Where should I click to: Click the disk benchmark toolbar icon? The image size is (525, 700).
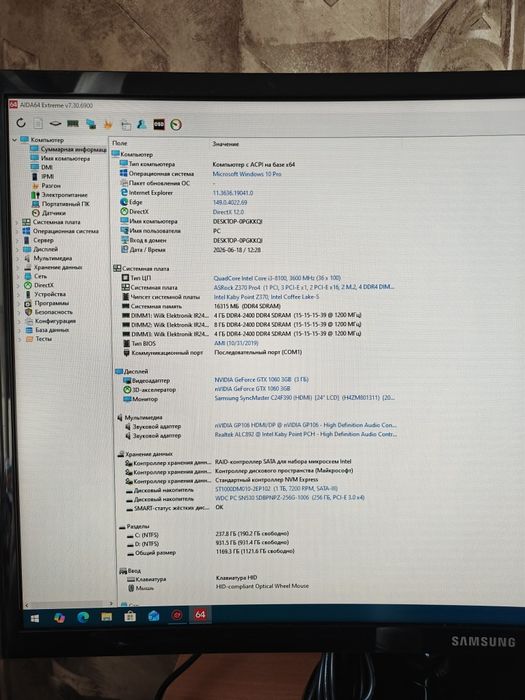click(x=55, y=123)
